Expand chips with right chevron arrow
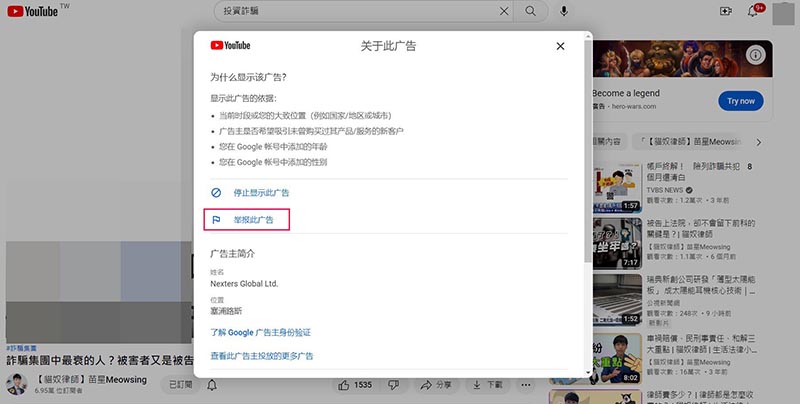 click(x=759, y=142)
